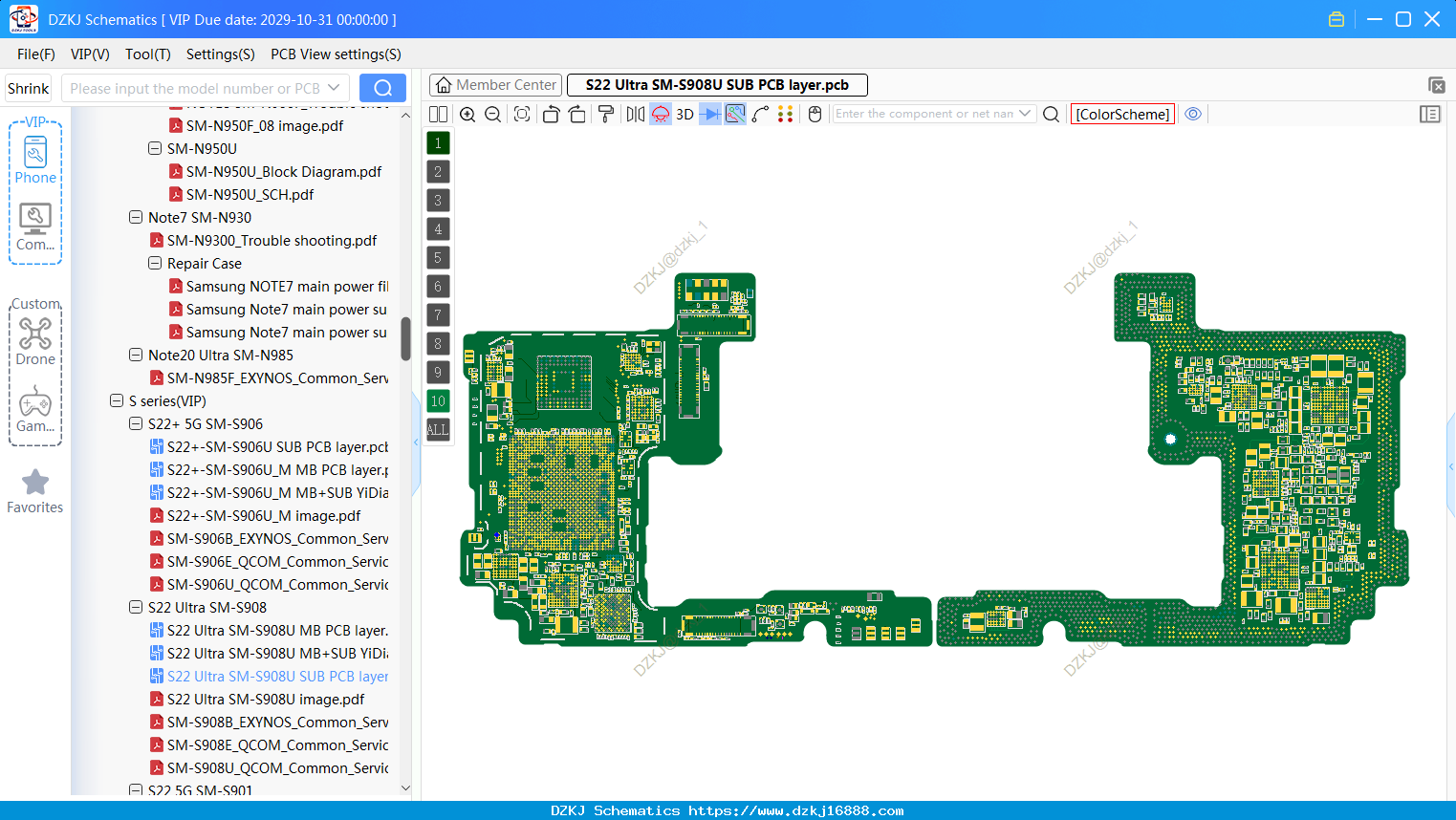Mirror the board horizontally
The width and height of the screenshot is (1456, 820).
point(636,114)
